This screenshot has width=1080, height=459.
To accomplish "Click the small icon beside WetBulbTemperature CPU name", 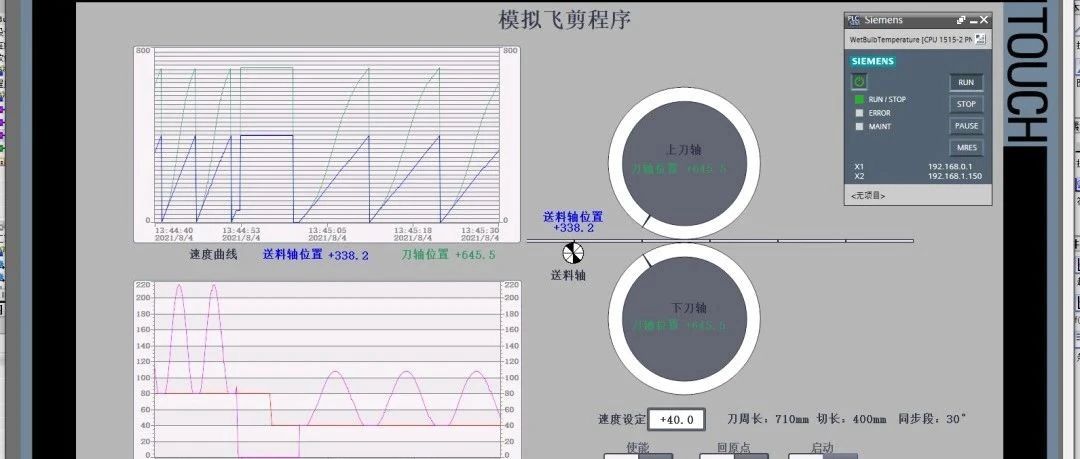I will coord(980,39).
